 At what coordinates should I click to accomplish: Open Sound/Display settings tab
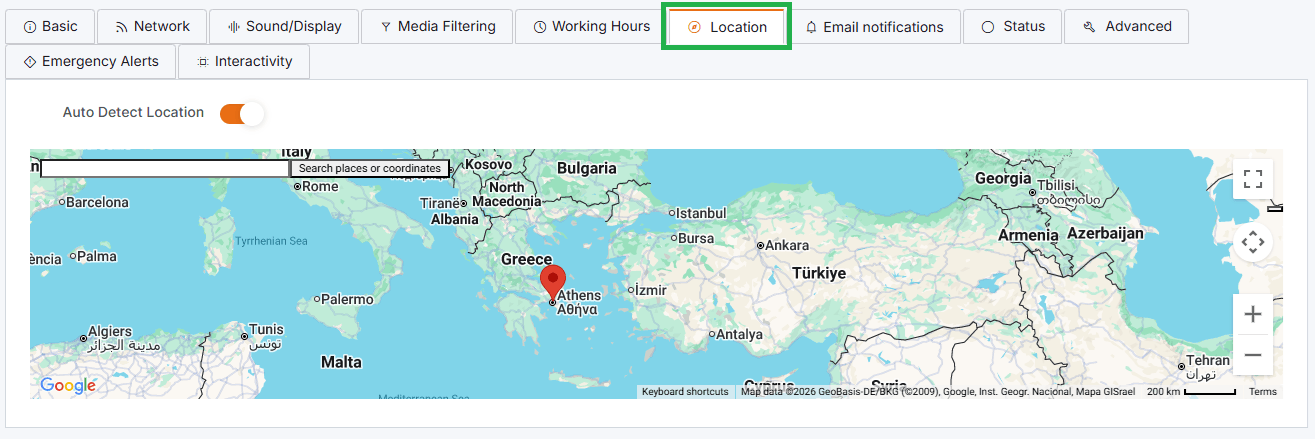(284, 27)
